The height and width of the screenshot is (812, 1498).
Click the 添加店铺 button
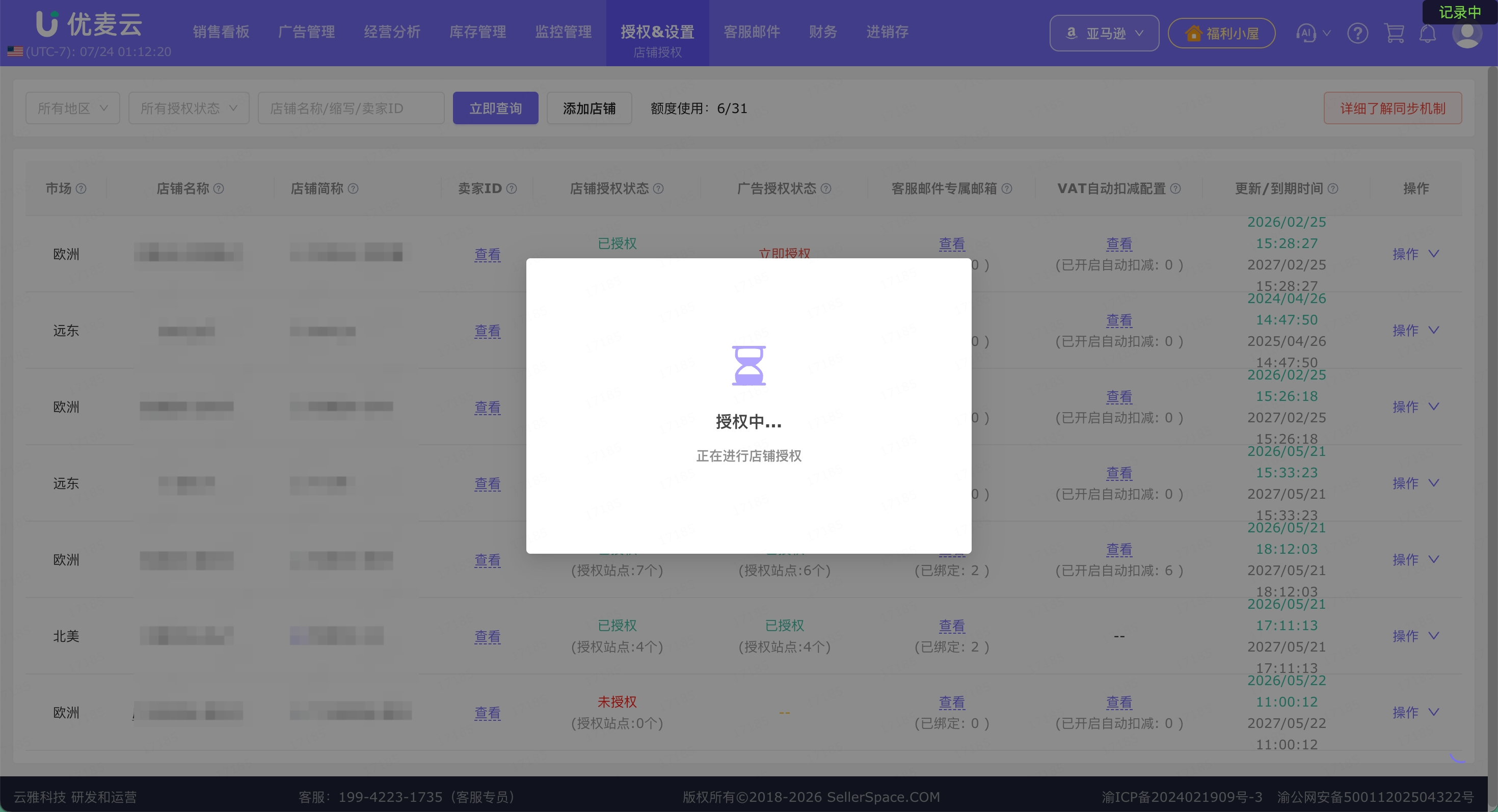(589, 108)
